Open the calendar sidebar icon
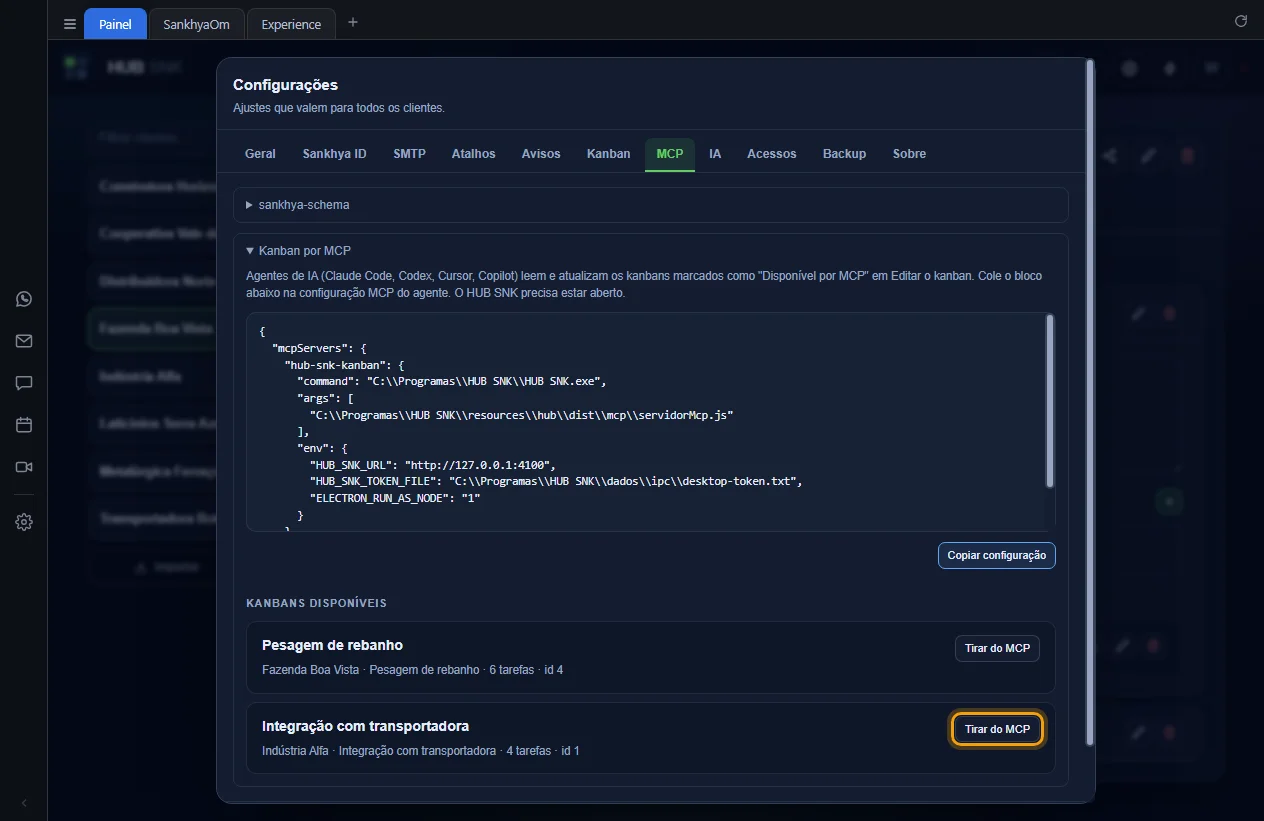Viewport: 1264px width, 821px height. click(24, 425)
